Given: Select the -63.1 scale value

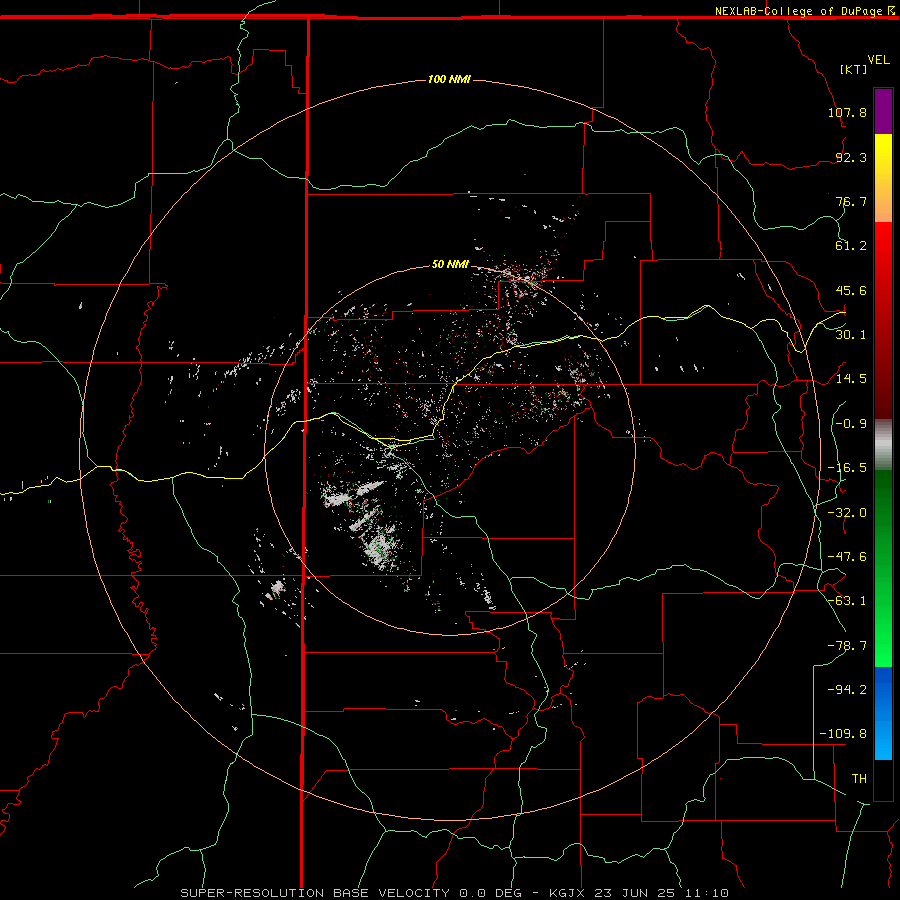Looking at the screenshot, I should 847,601.
